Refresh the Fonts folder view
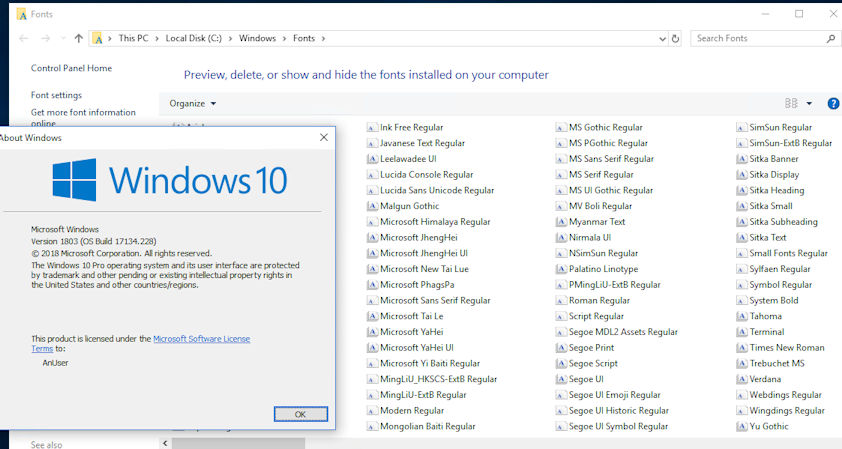The width and height of the screenshot is (842, 449). 675,39
